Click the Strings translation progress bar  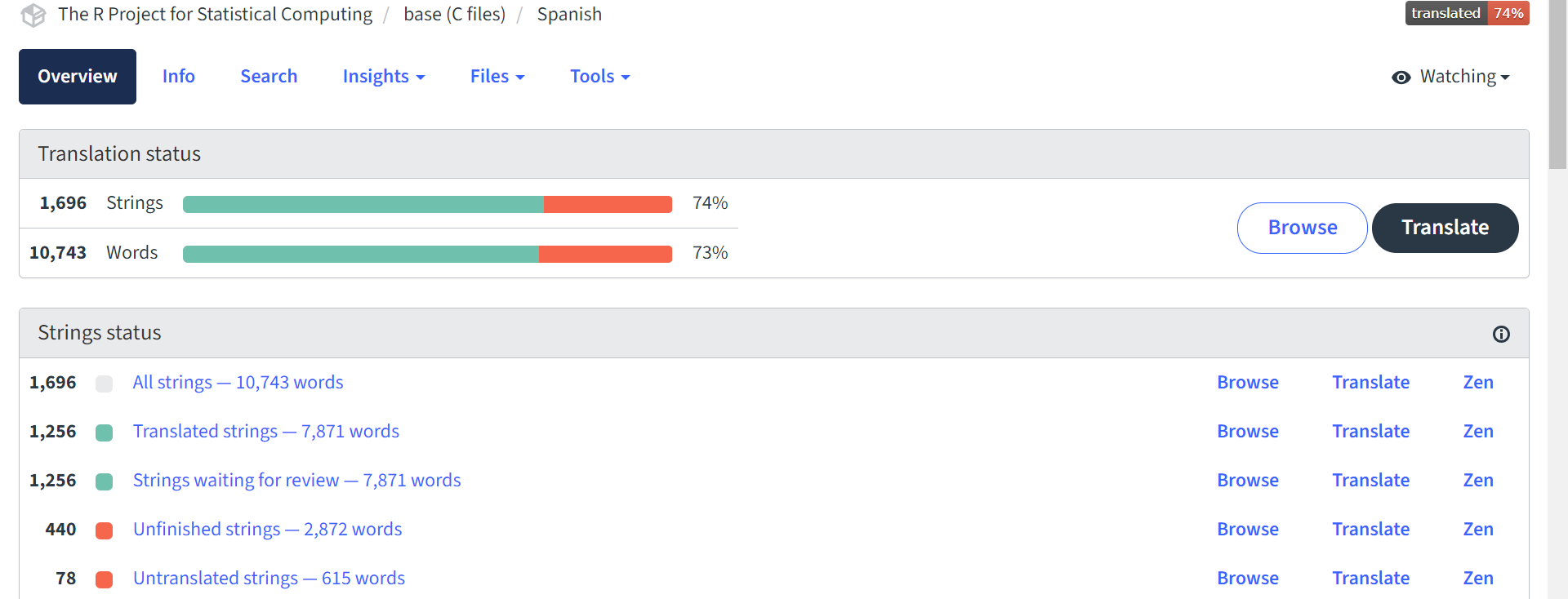click(x=427, y=204)
